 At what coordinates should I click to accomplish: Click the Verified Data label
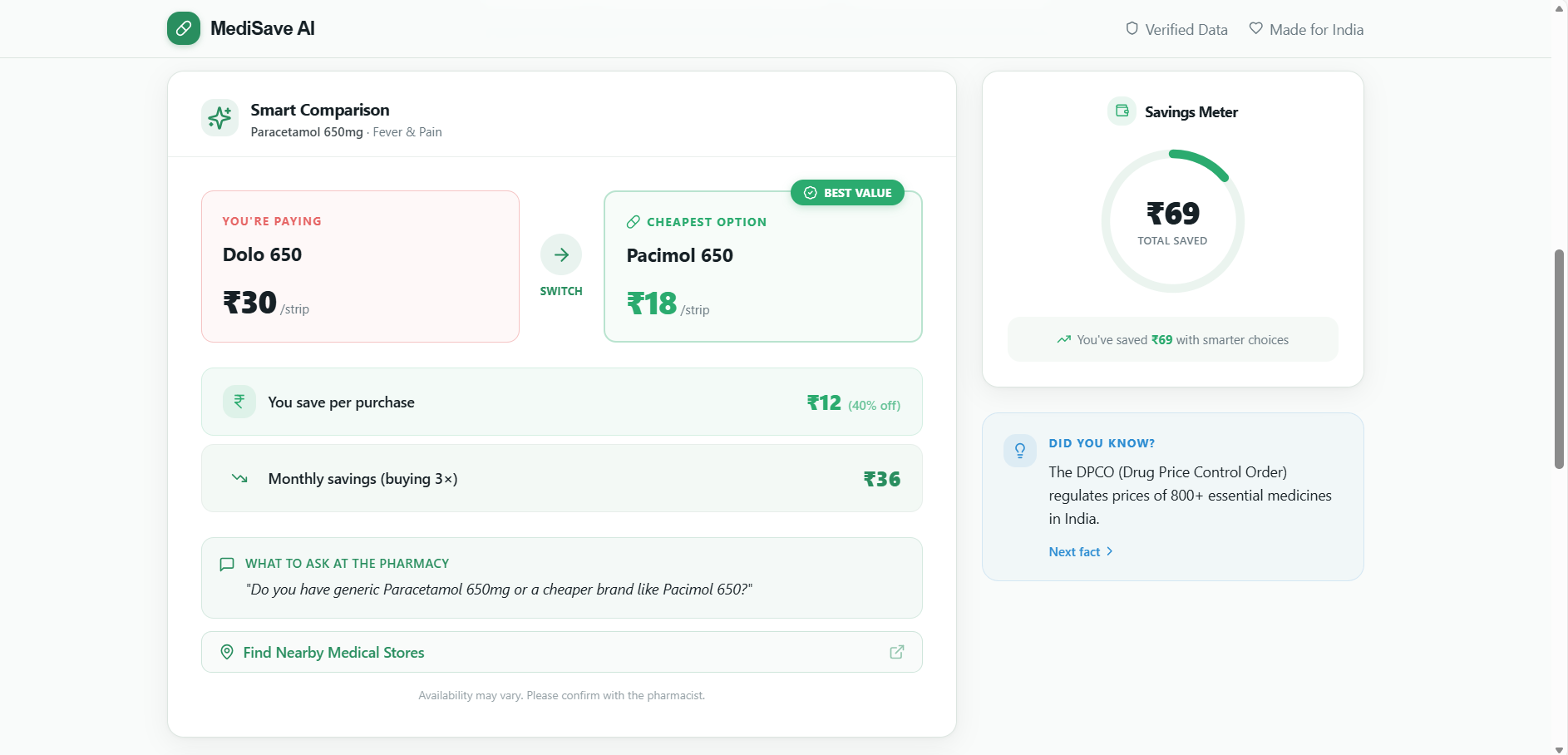tap(1186, 30)
